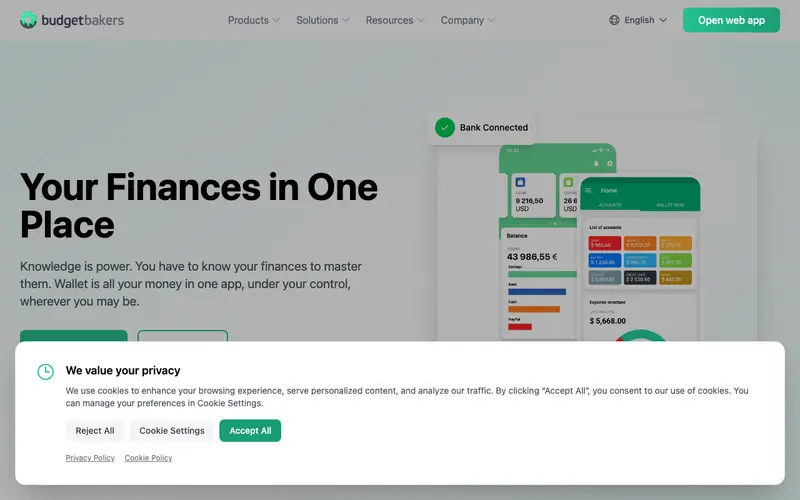Image resolution: width=800 pixels, height=500 pixels.
Task: Open the Cookie Policy link
Action: [x=148, y=458]
